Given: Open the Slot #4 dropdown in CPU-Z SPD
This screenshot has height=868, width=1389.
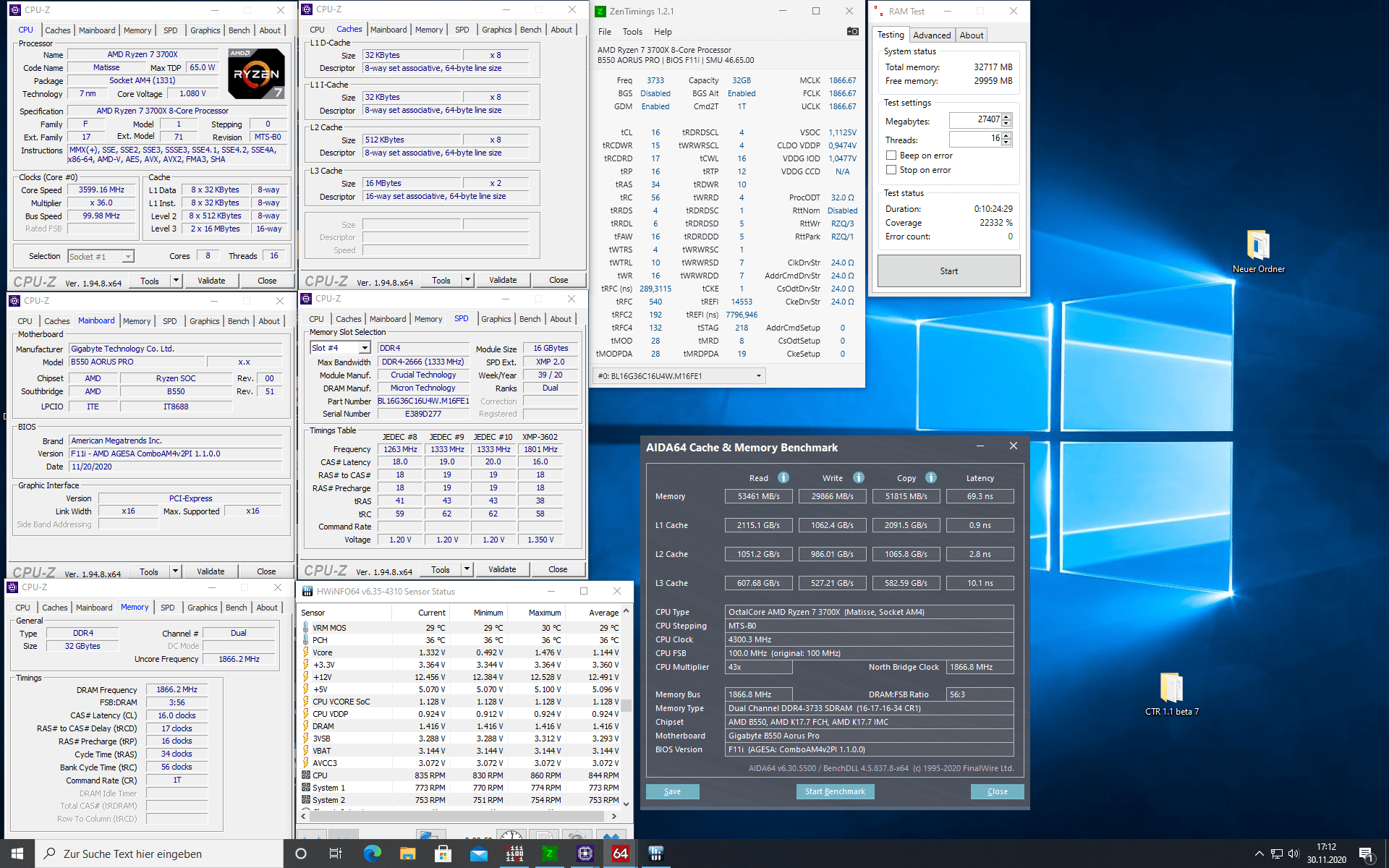Looking at the screenshot, I should click(365, 348).
